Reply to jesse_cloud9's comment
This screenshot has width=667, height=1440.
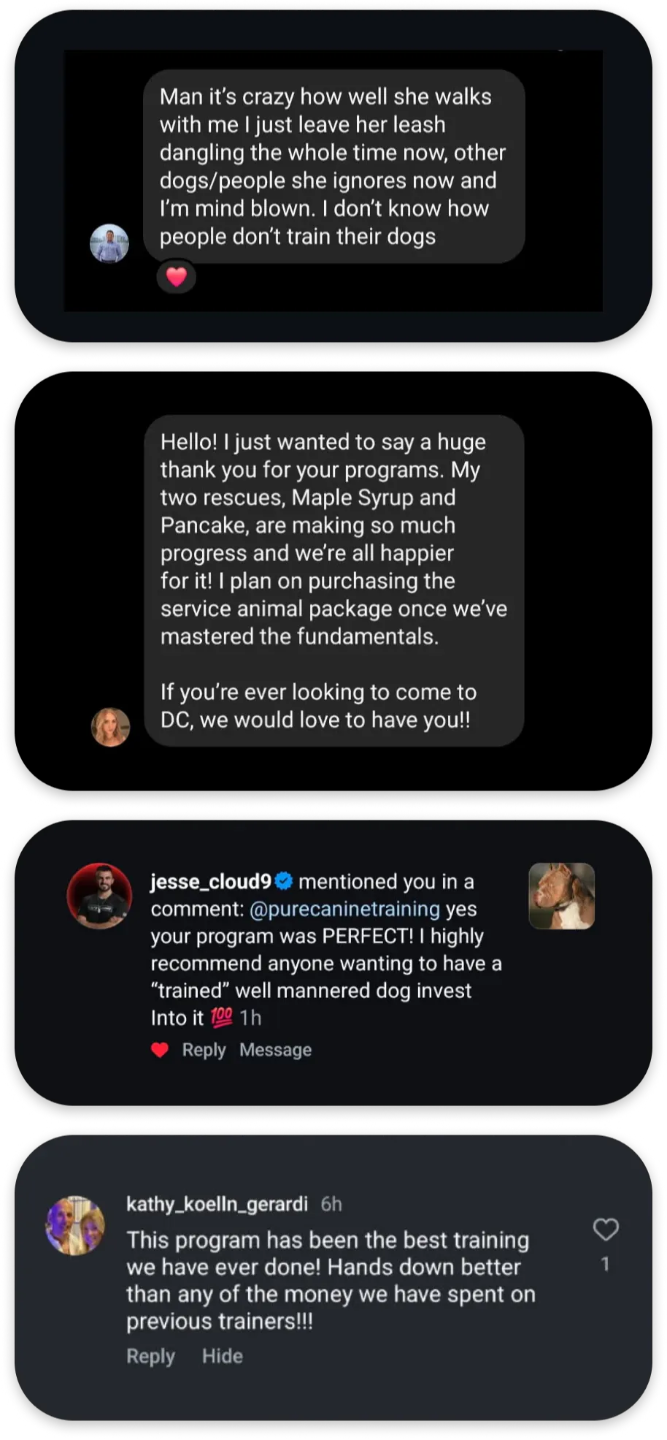coord(203,1050)
